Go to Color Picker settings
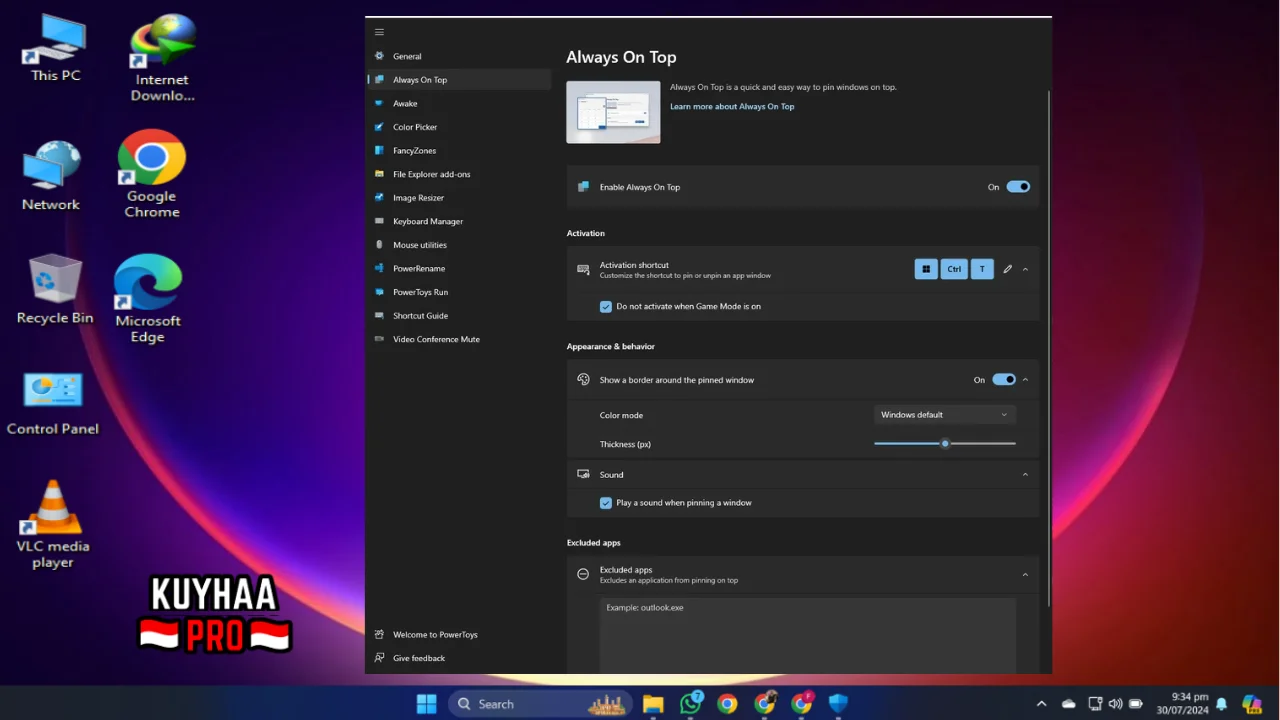This screenshot has width=1280, height=720. [x=459, y=127]
